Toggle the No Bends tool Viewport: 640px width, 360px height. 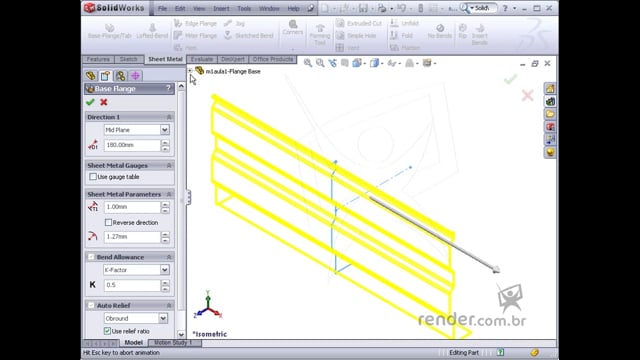coord(440,31)
